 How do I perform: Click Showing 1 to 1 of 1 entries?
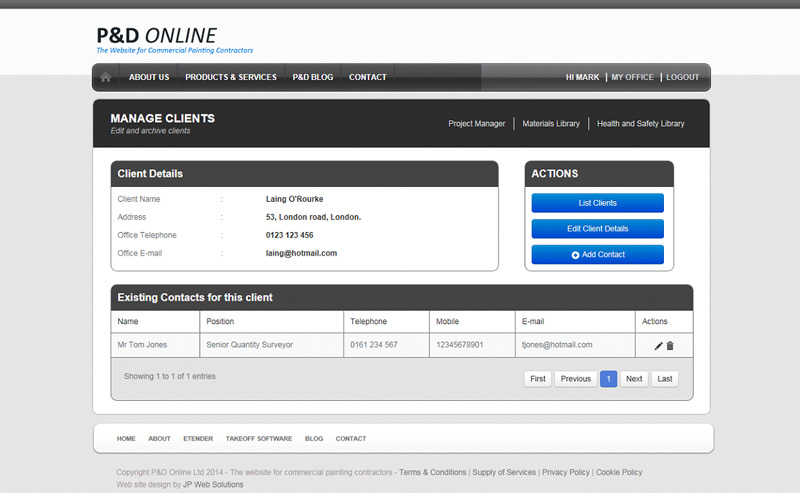(170, 376)
